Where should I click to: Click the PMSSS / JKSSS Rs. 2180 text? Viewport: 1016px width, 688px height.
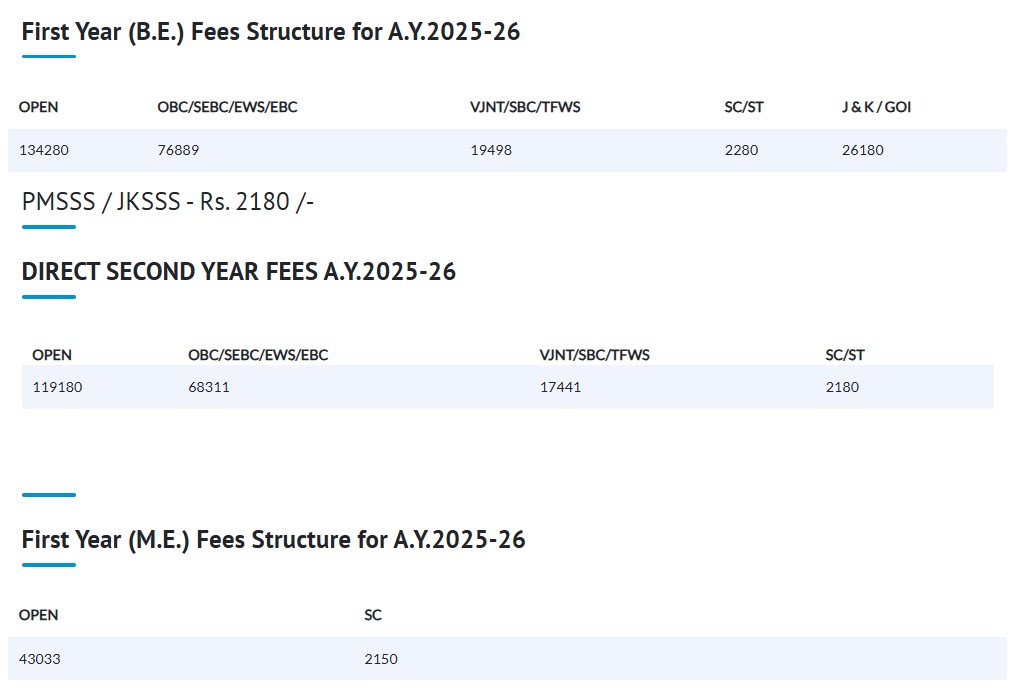point(168,201)
